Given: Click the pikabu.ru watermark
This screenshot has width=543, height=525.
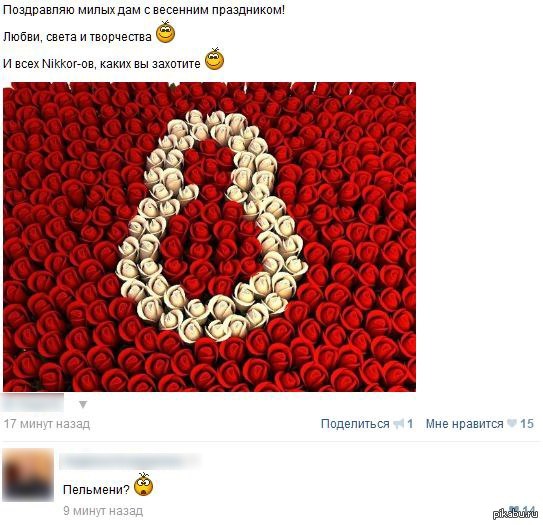Looking at the screenshot, I should pos(514,515).
